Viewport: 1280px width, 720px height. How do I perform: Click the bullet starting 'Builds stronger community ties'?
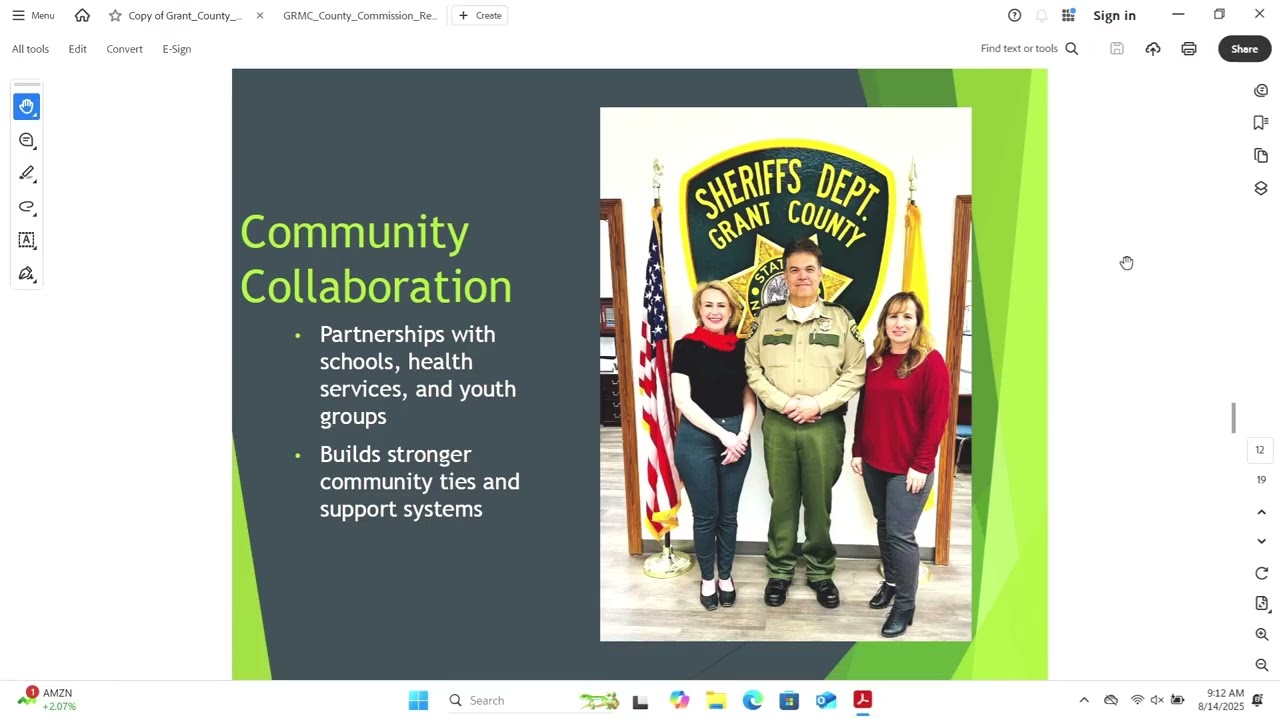(x=420, y=482)
